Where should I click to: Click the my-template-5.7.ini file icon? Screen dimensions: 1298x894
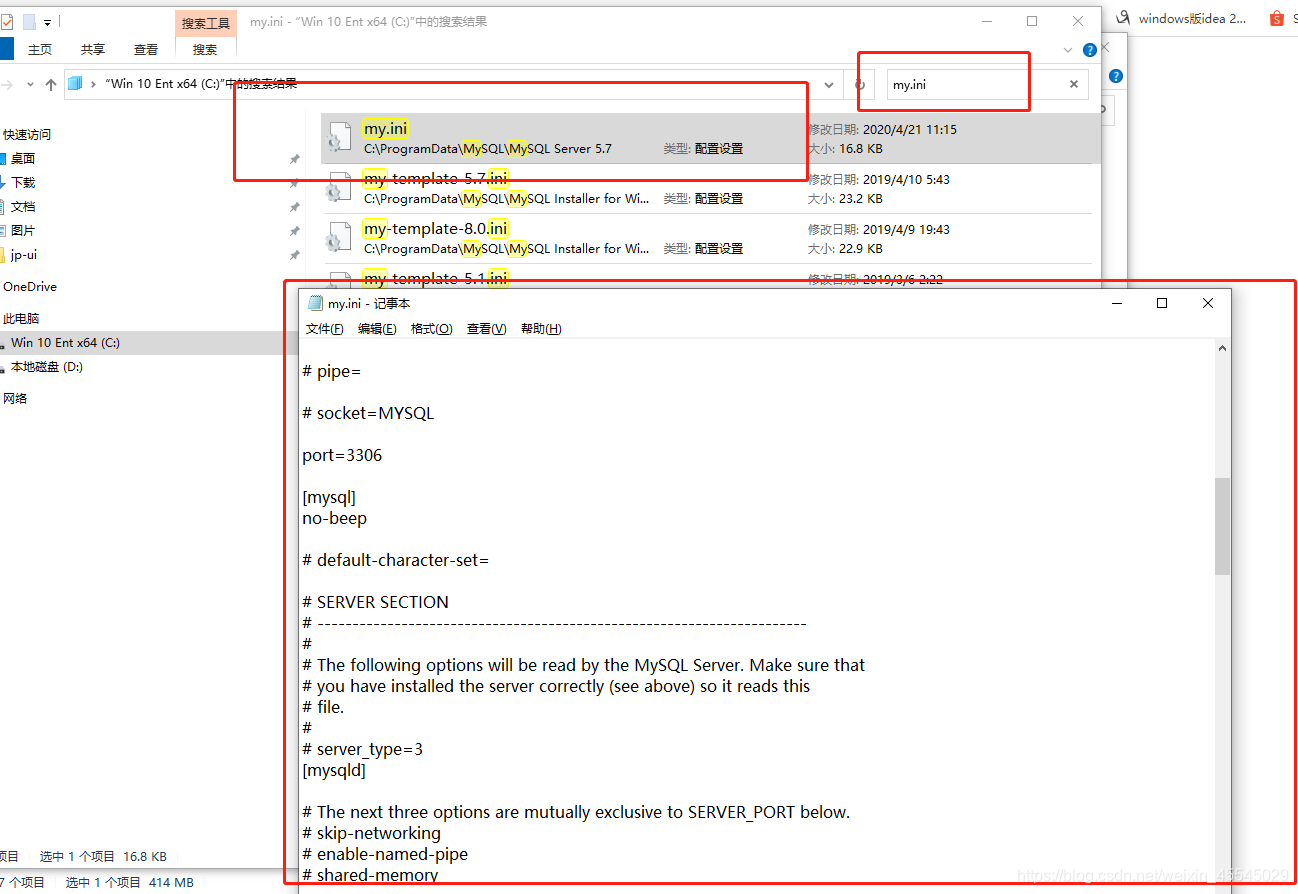click(340, 188)
